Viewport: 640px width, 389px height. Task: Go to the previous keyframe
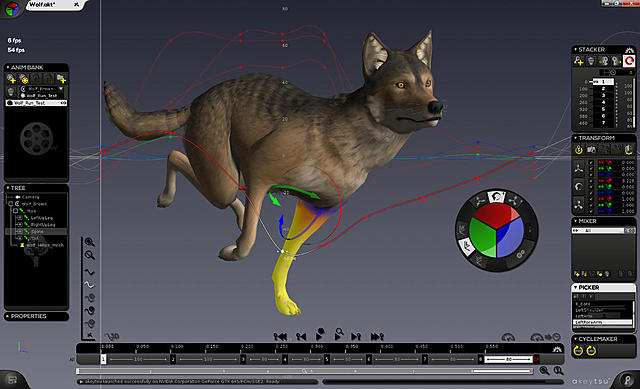click(301, 337)
